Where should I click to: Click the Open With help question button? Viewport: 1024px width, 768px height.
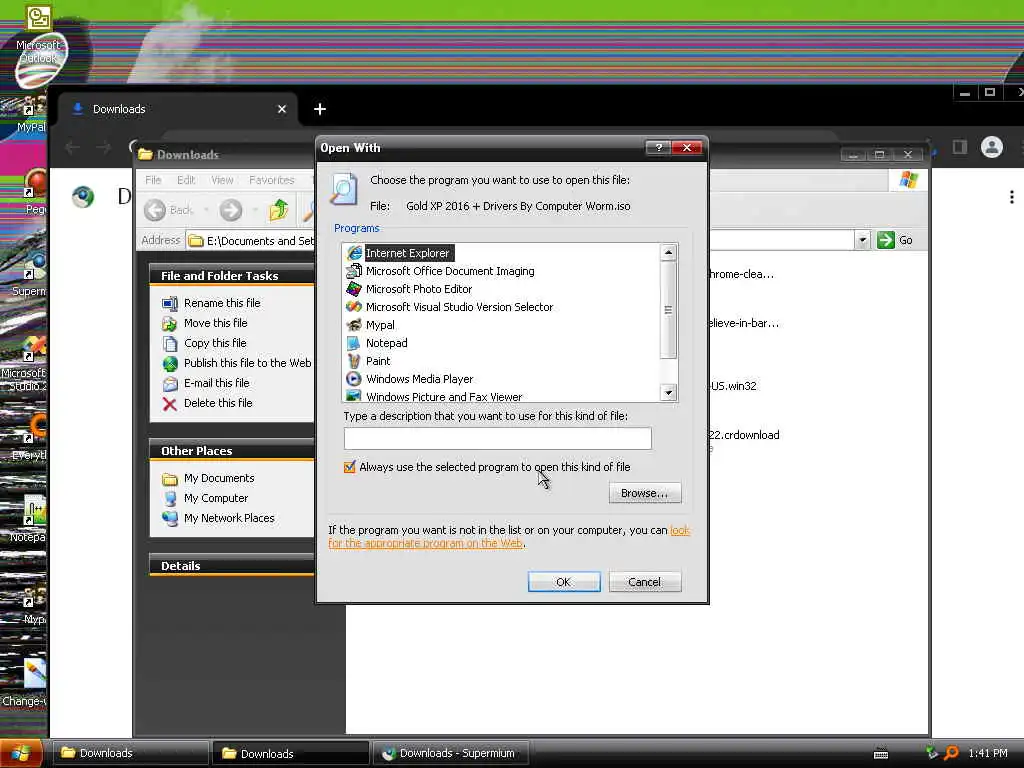(x=658, y=148)
